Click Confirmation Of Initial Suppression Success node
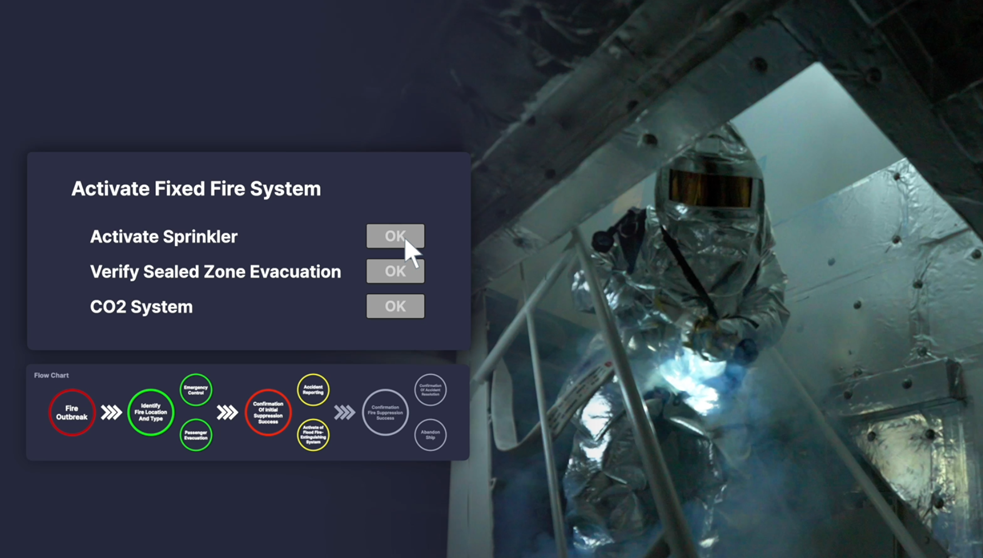 [268, 412]
